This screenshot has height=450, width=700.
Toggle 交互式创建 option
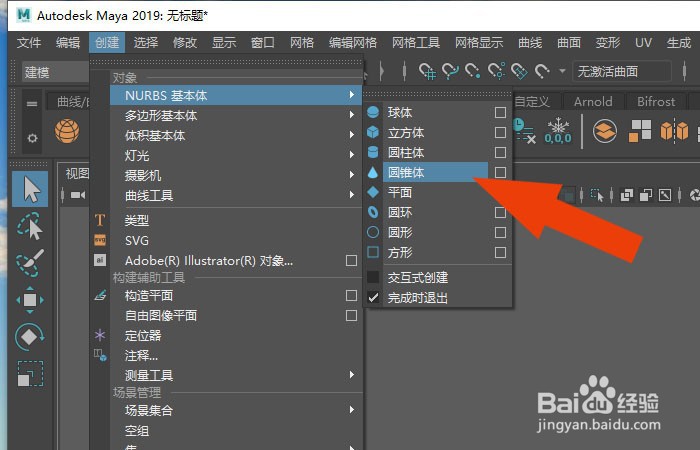pyautogui.click(x=373, y=277)
